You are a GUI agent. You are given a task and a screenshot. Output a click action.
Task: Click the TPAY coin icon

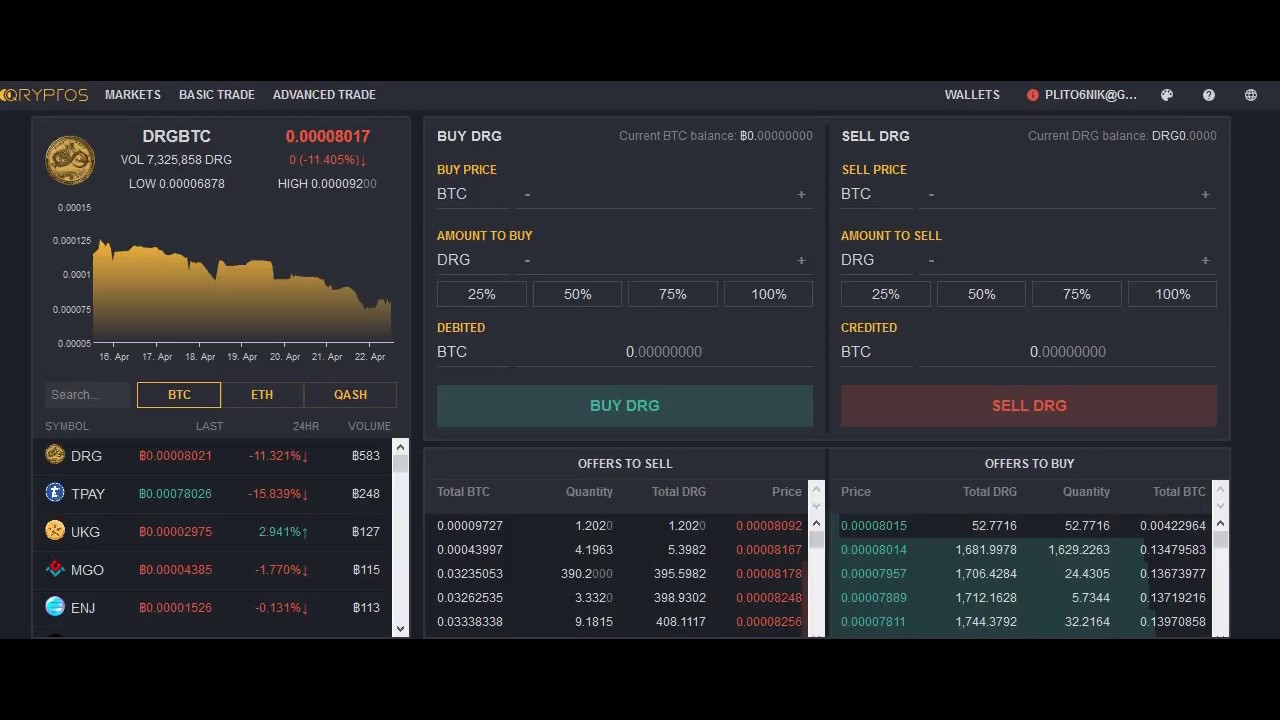pos(55,493)
